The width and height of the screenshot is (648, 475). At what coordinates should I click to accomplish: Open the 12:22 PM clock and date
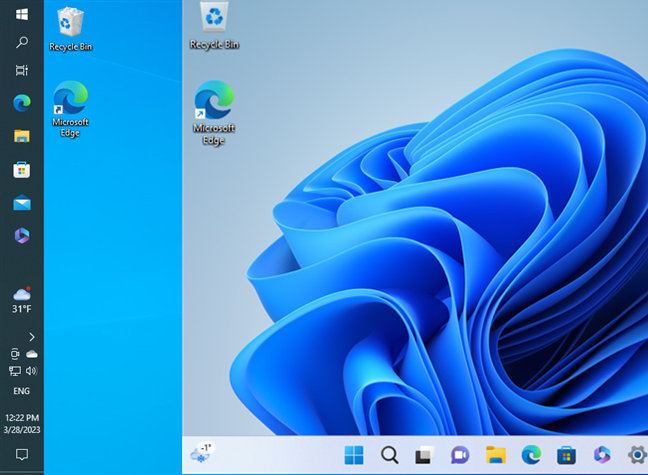pos(22,424)
